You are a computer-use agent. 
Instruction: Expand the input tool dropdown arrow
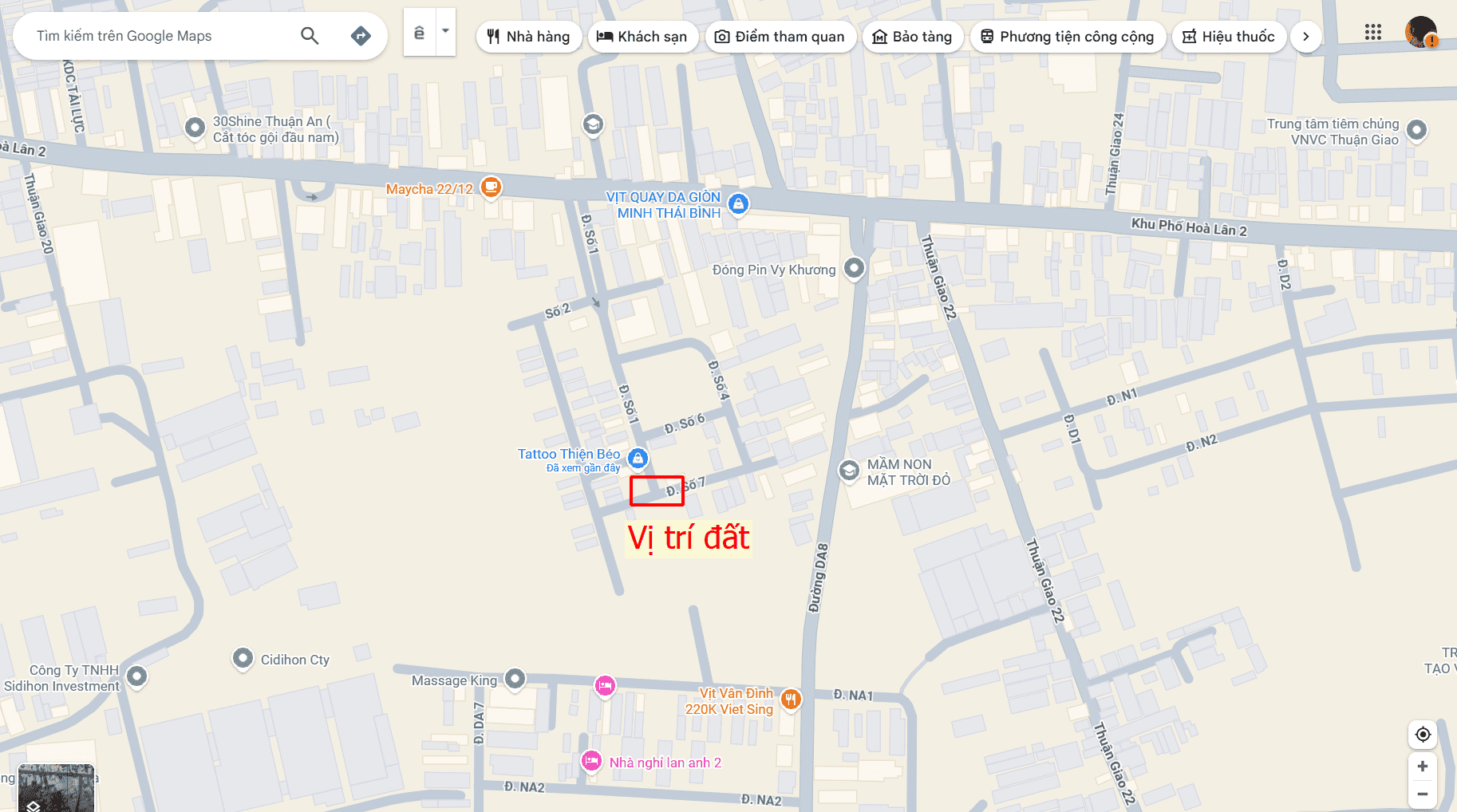click(446, 32)
